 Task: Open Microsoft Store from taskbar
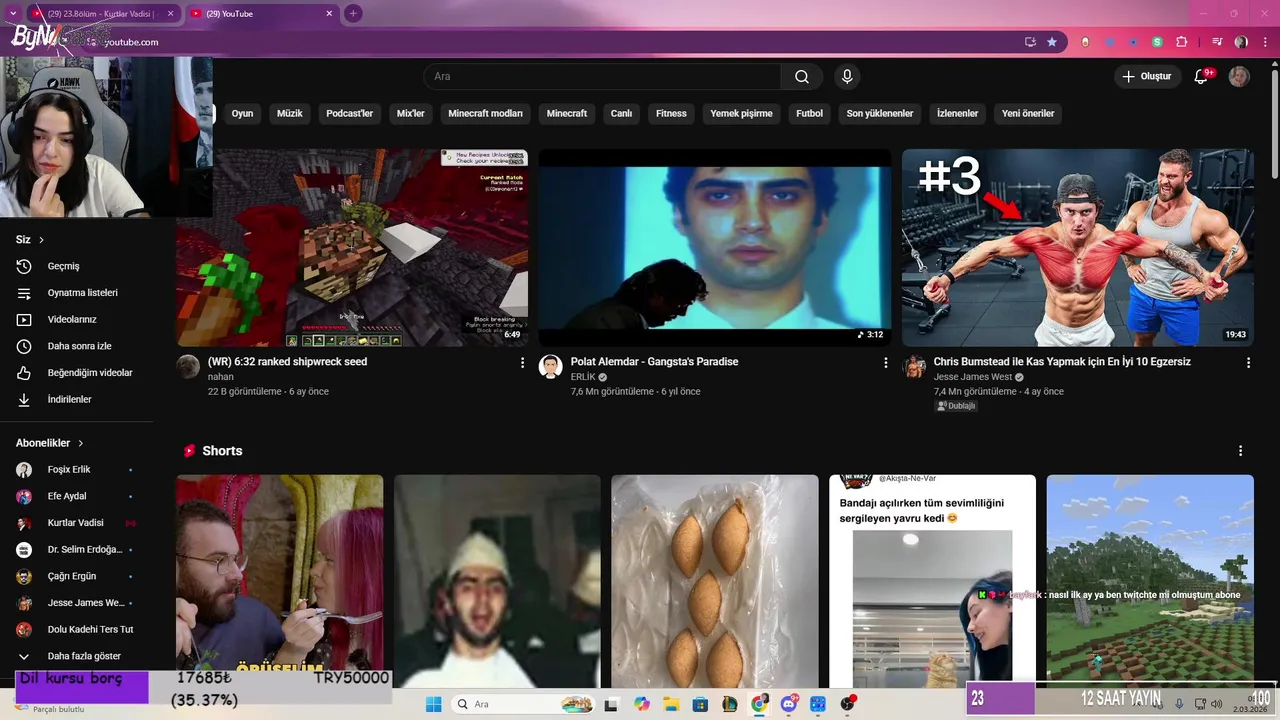tap(700, 704)
